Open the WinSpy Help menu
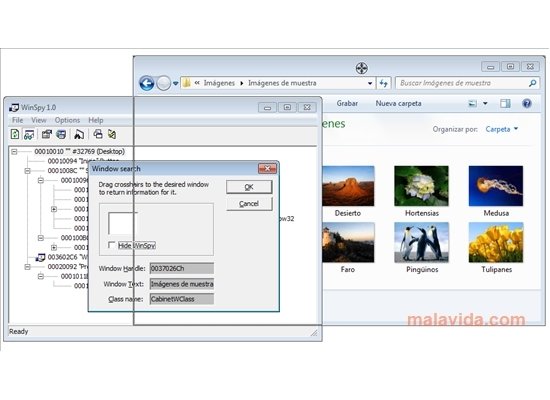This screenshot has width=550, height=400. click(x=95, y=120)
